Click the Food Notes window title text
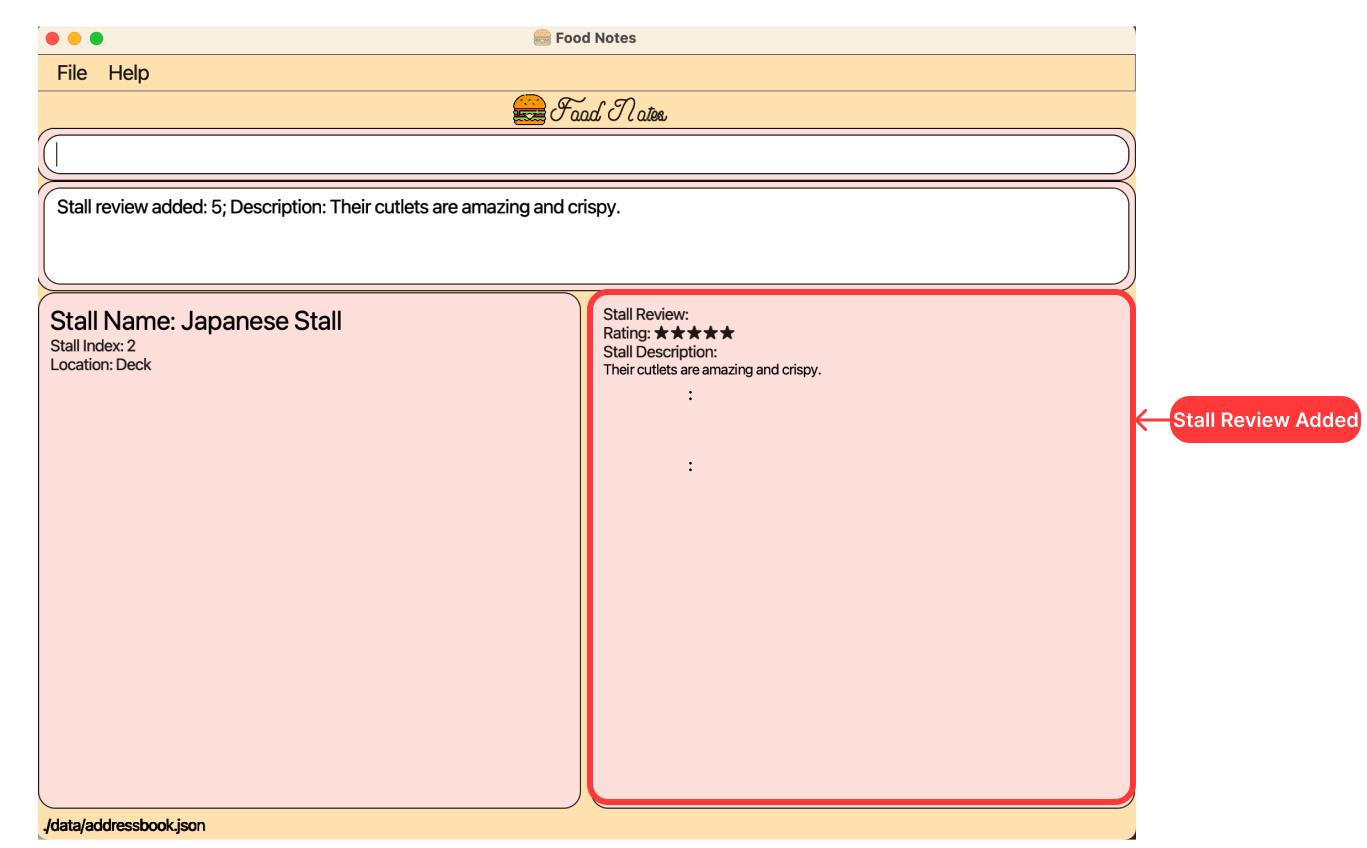 click(596, 38)
